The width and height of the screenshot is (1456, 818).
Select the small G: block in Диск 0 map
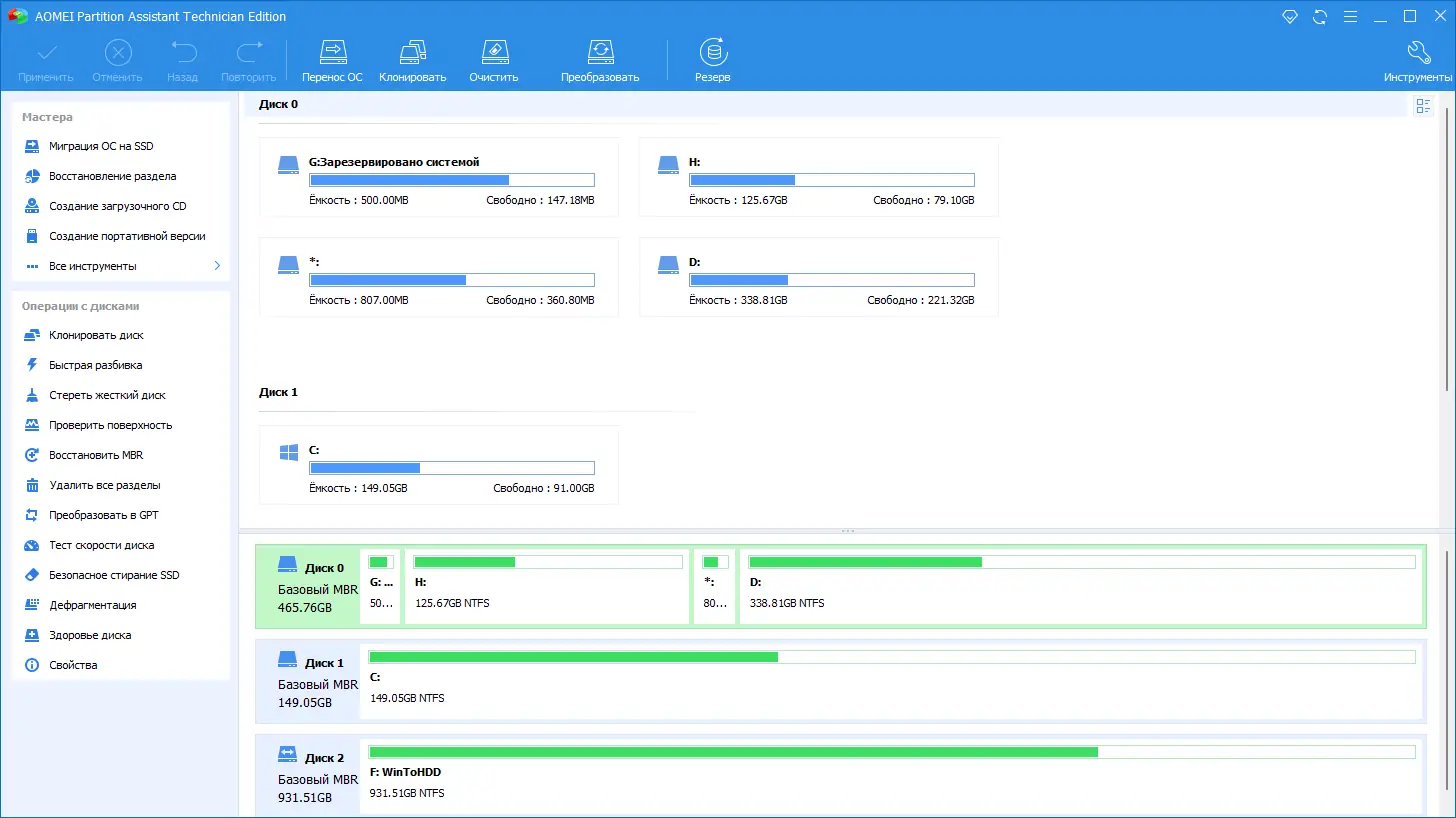click(x=380, y=587)
